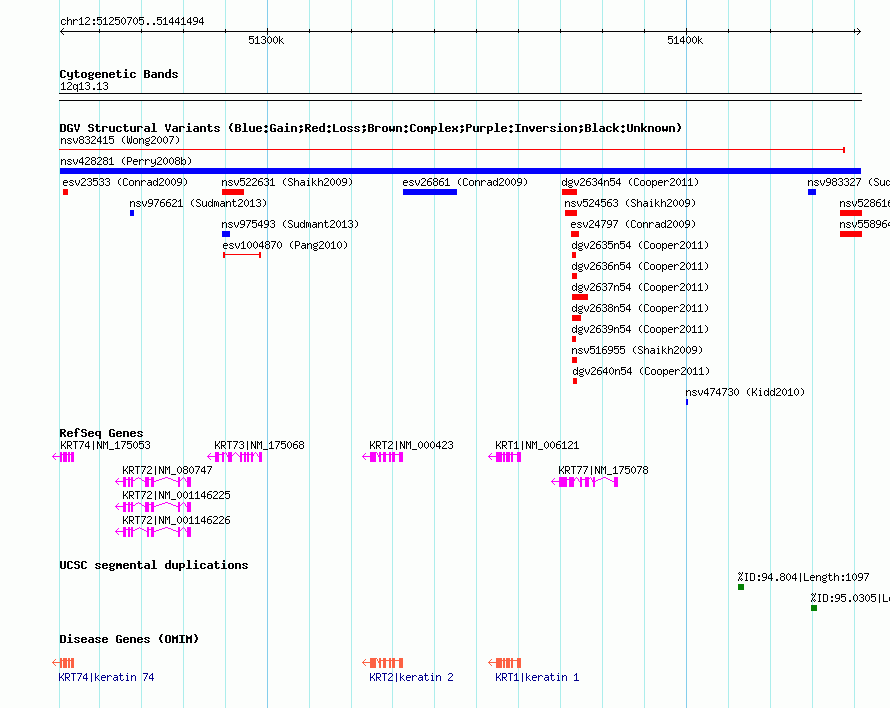Viewport: 890px width, 708px height.
Task: Open KRT2|NM_000423 RefSeq gene glyph
Action: point(383,457)
